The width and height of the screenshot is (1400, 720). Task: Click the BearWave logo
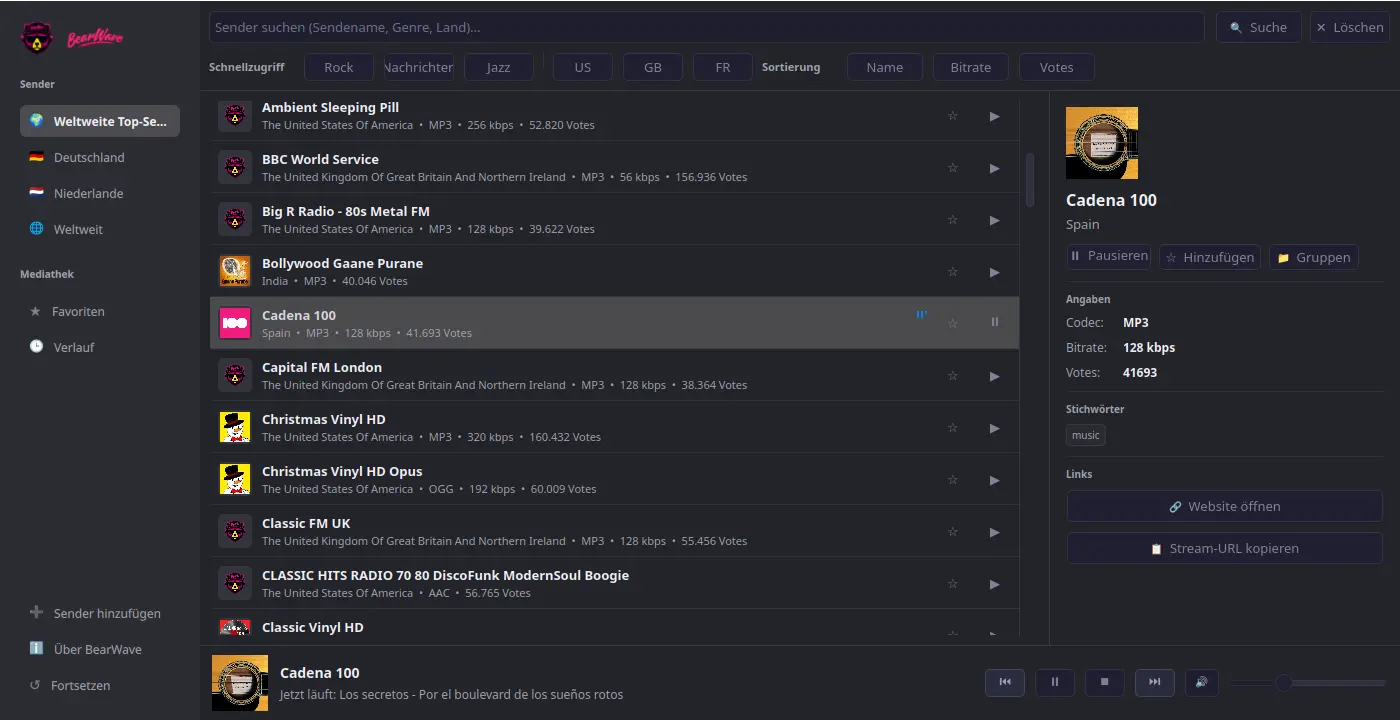[x=72, y=39]
